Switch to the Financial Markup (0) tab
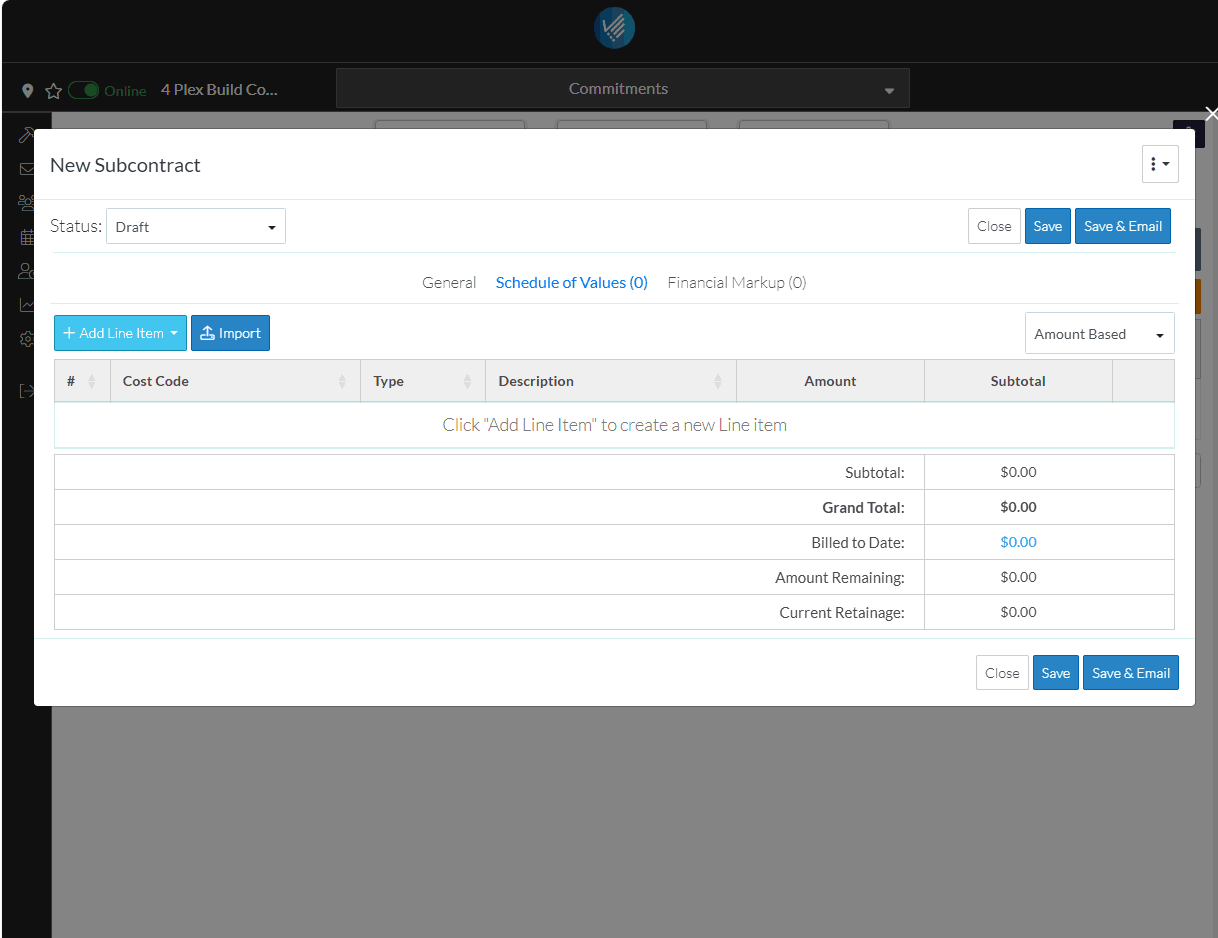Image resolution: width=1218 pixels, height=938 pixels. pos(737,282)
